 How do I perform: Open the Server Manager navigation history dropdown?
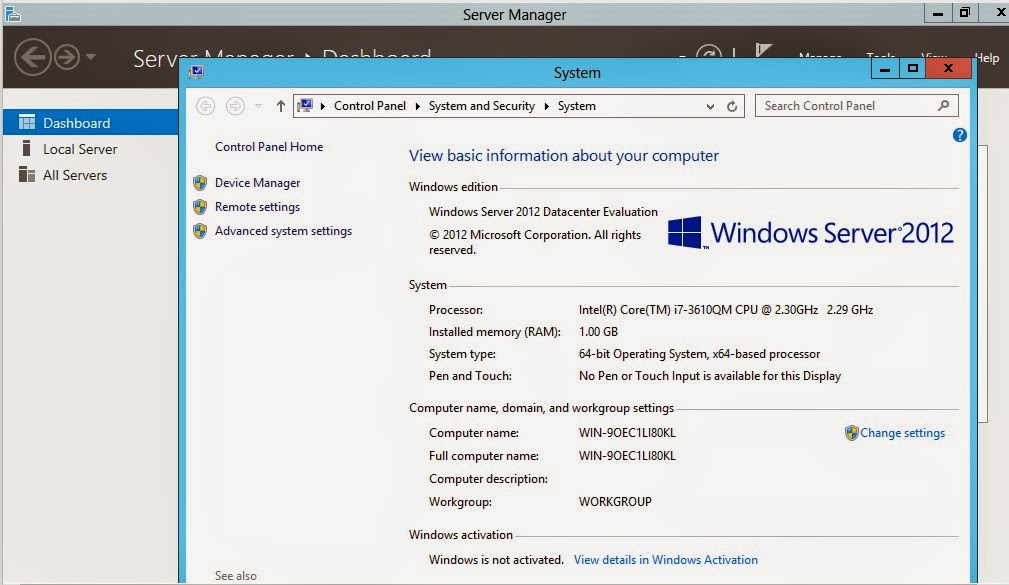pyautogui.click(x=91, y=57)
